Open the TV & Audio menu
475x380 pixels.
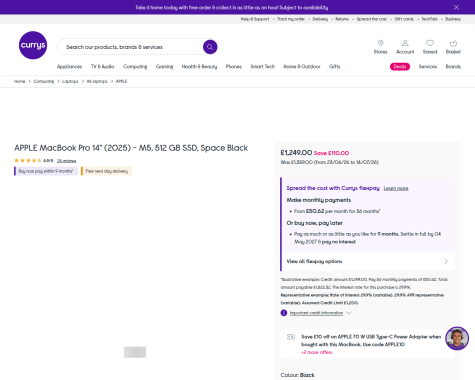103,67
